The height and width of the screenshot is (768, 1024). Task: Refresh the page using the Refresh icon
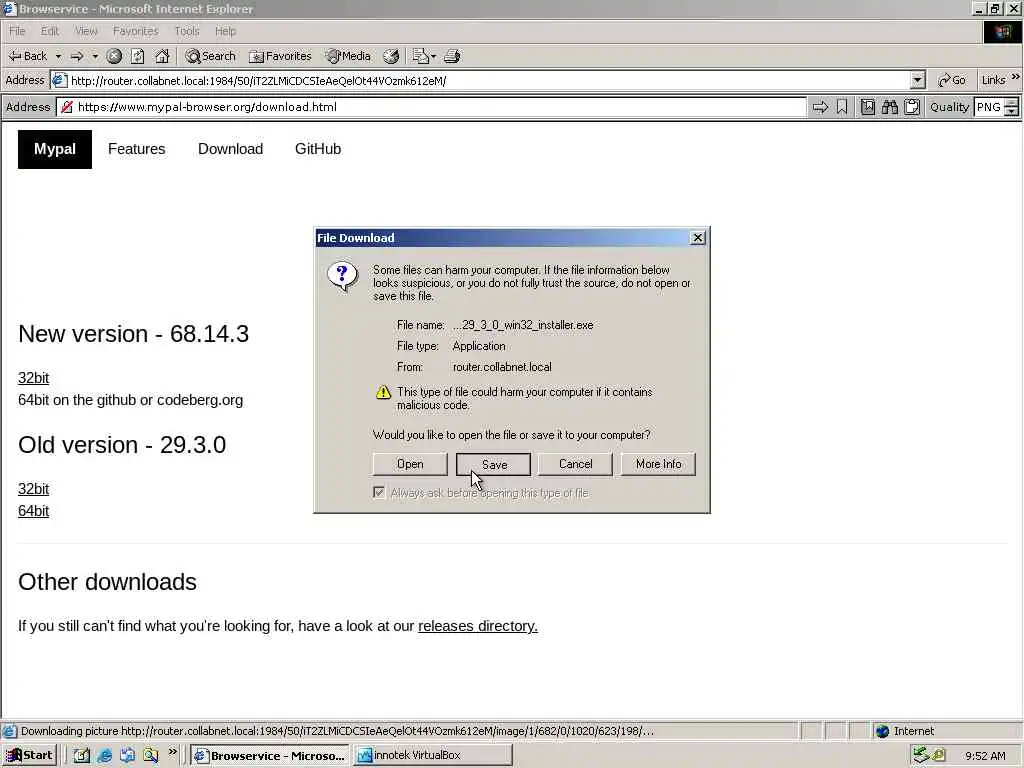pyautogui.click(x=138, y=56)
